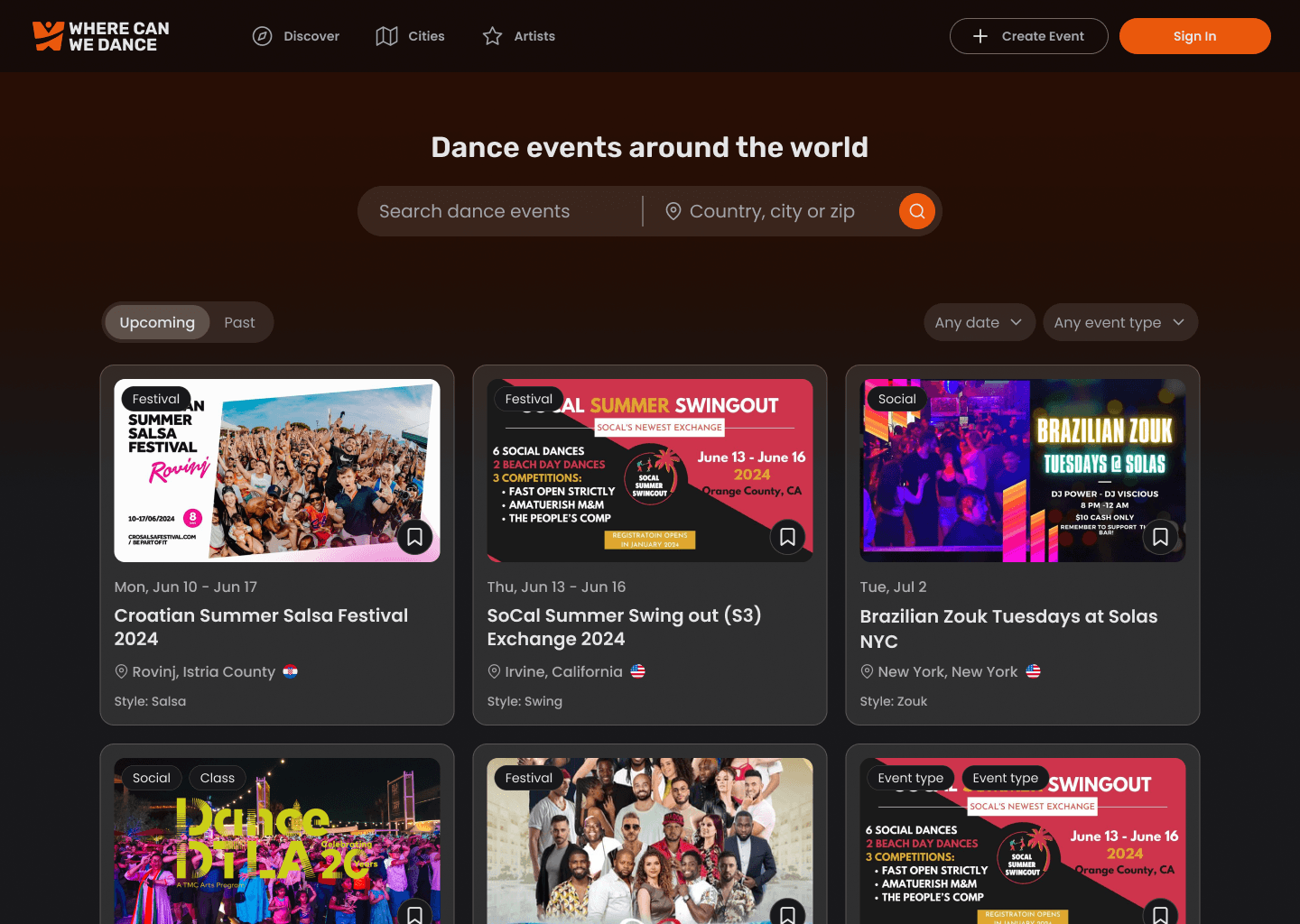The height and width of the screenshot is (924, 1300).
Task: Bookmark the Dance DTLA event card
Action: click(414, 913)
